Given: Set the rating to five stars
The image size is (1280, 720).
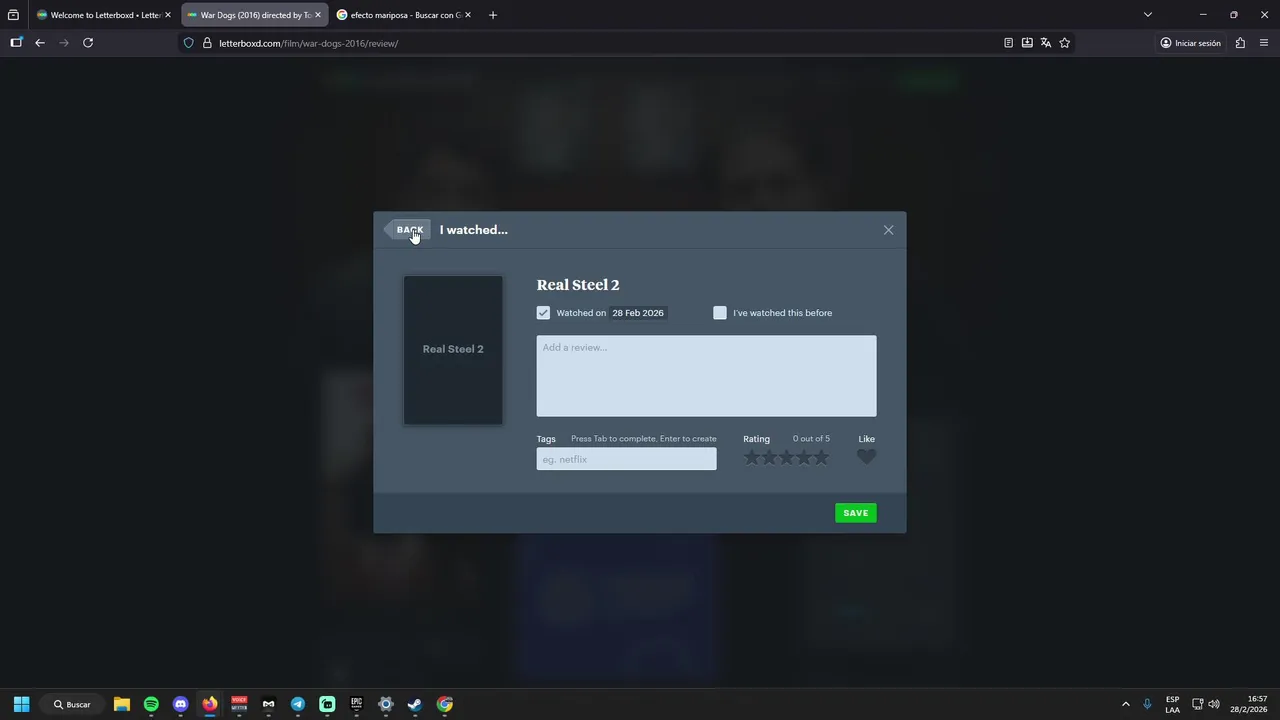Looking at the screenshot, I should (x=821, y=457).
